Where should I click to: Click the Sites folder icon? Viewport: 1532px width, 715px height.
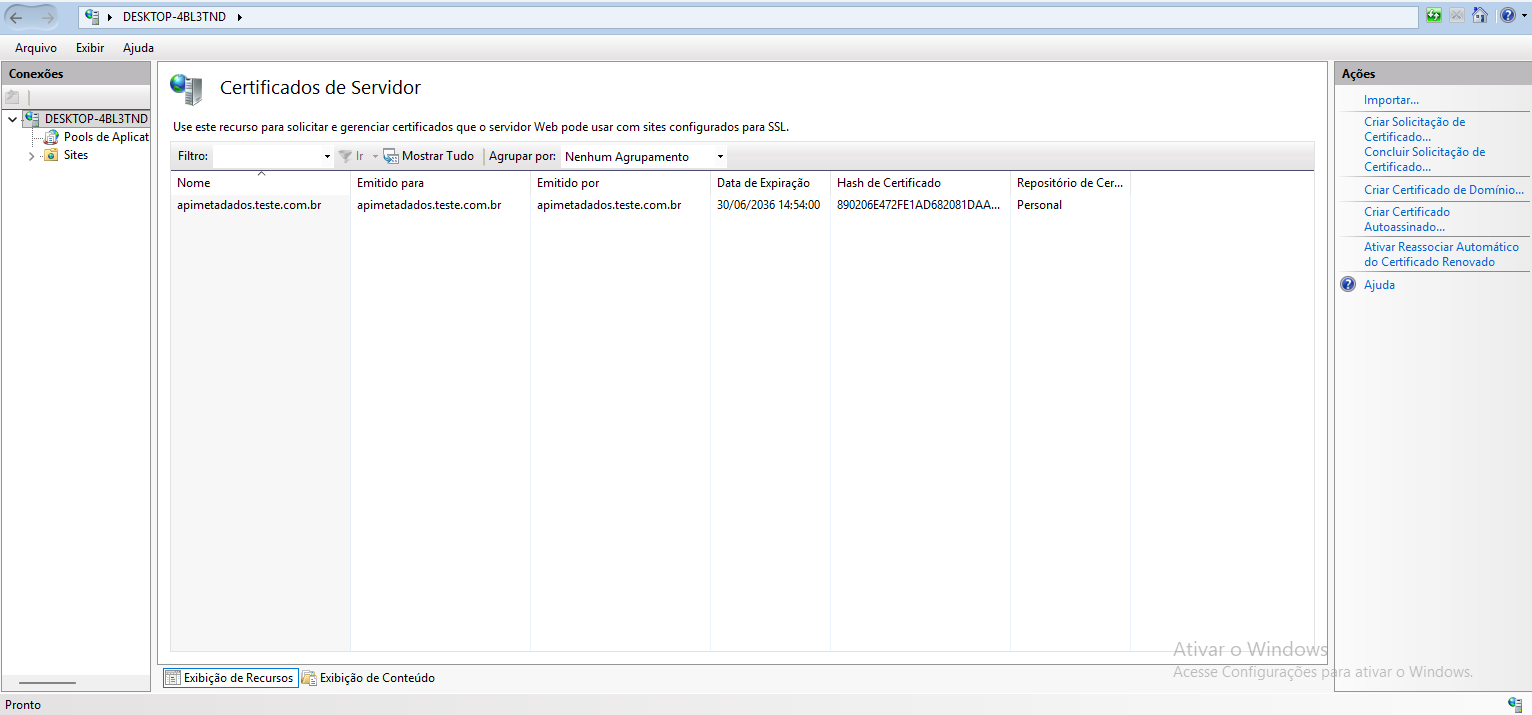(52, 155)
